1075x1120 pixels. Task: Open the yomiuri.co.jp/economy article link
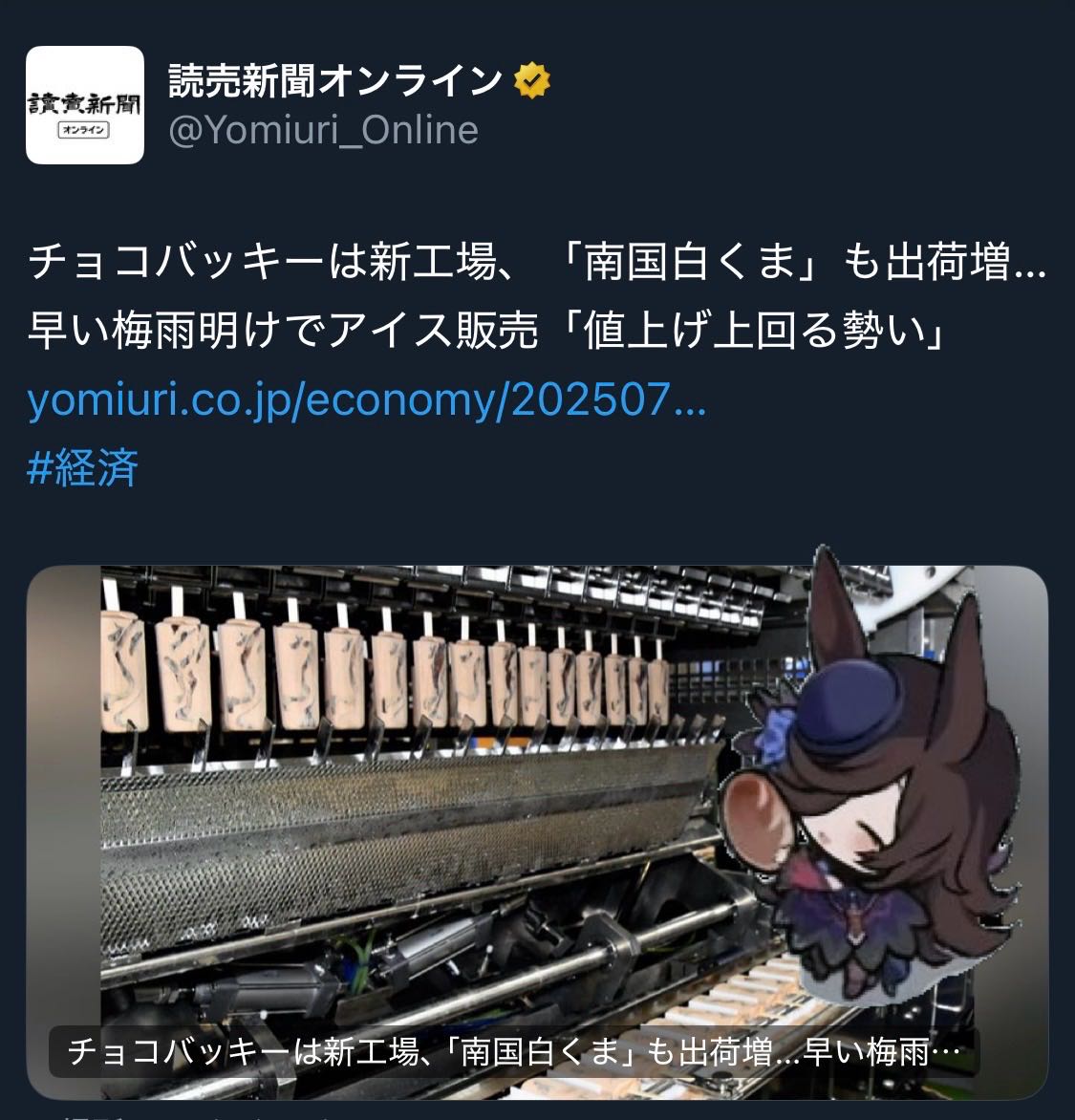[x=366, y=400]
